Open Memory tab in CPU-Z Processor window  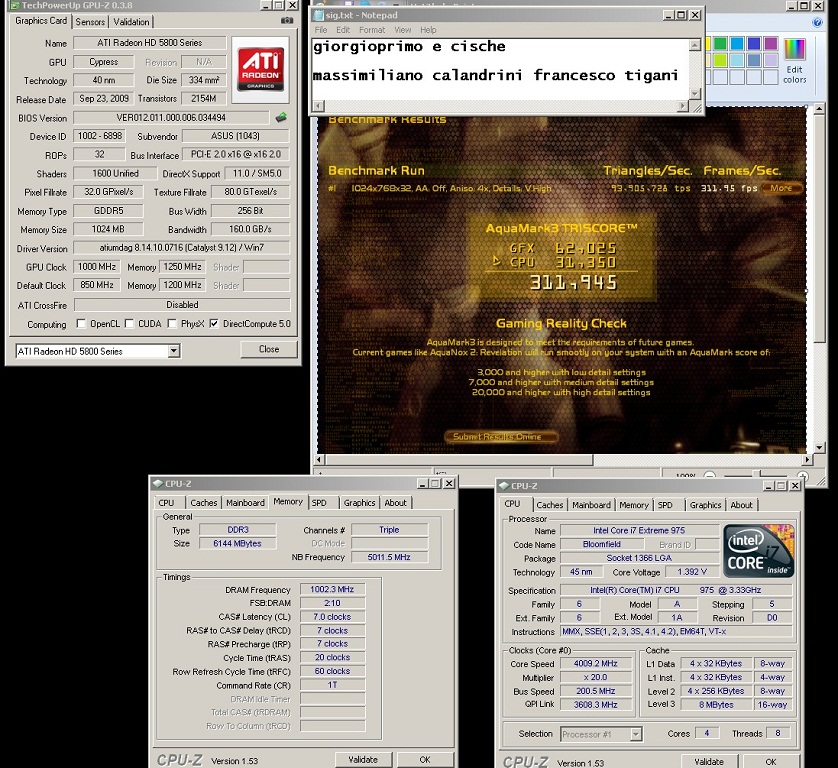[634, 505]
